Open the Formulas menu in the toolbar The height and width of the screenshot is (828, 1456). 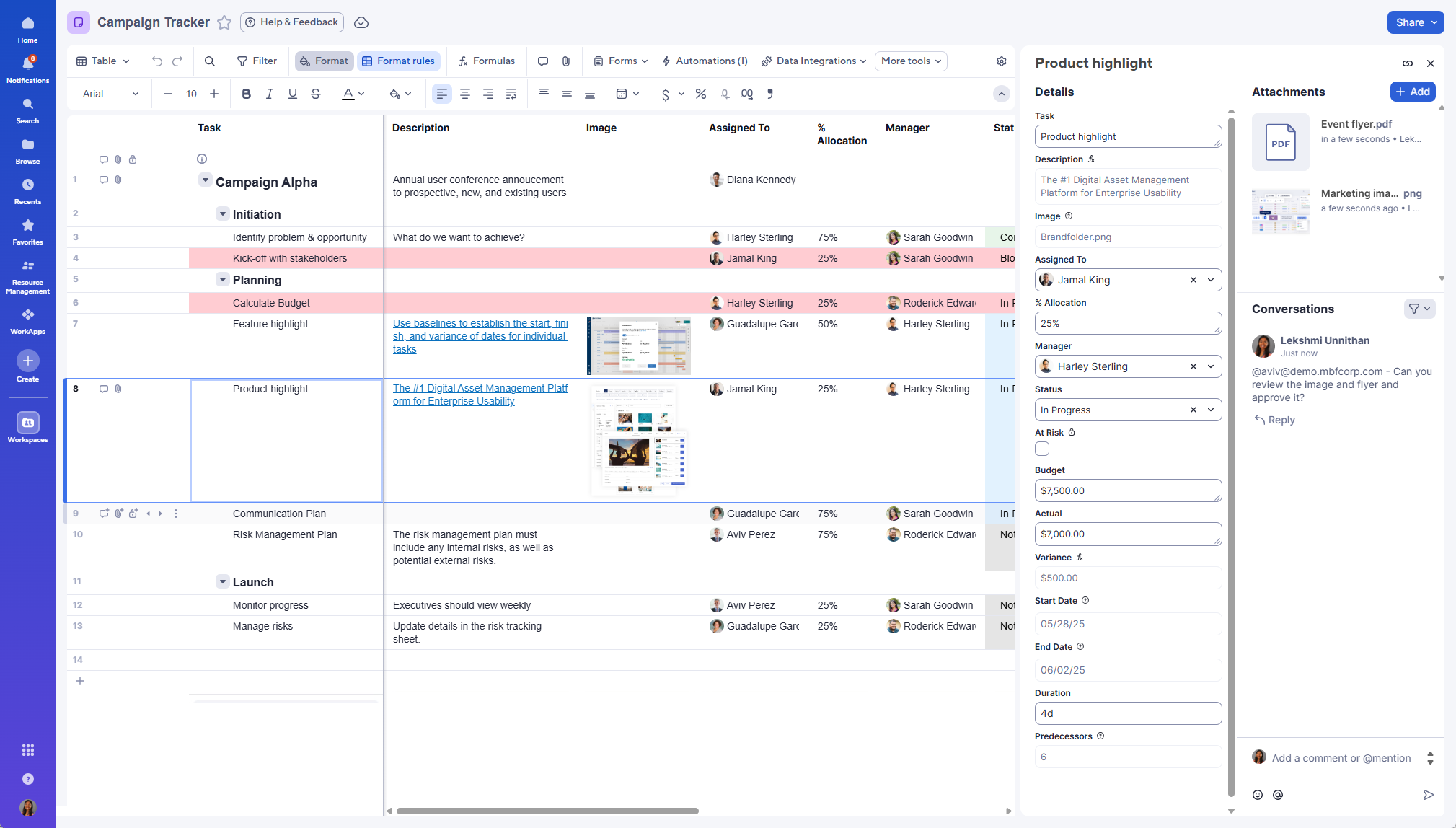(x=486, y=61)
